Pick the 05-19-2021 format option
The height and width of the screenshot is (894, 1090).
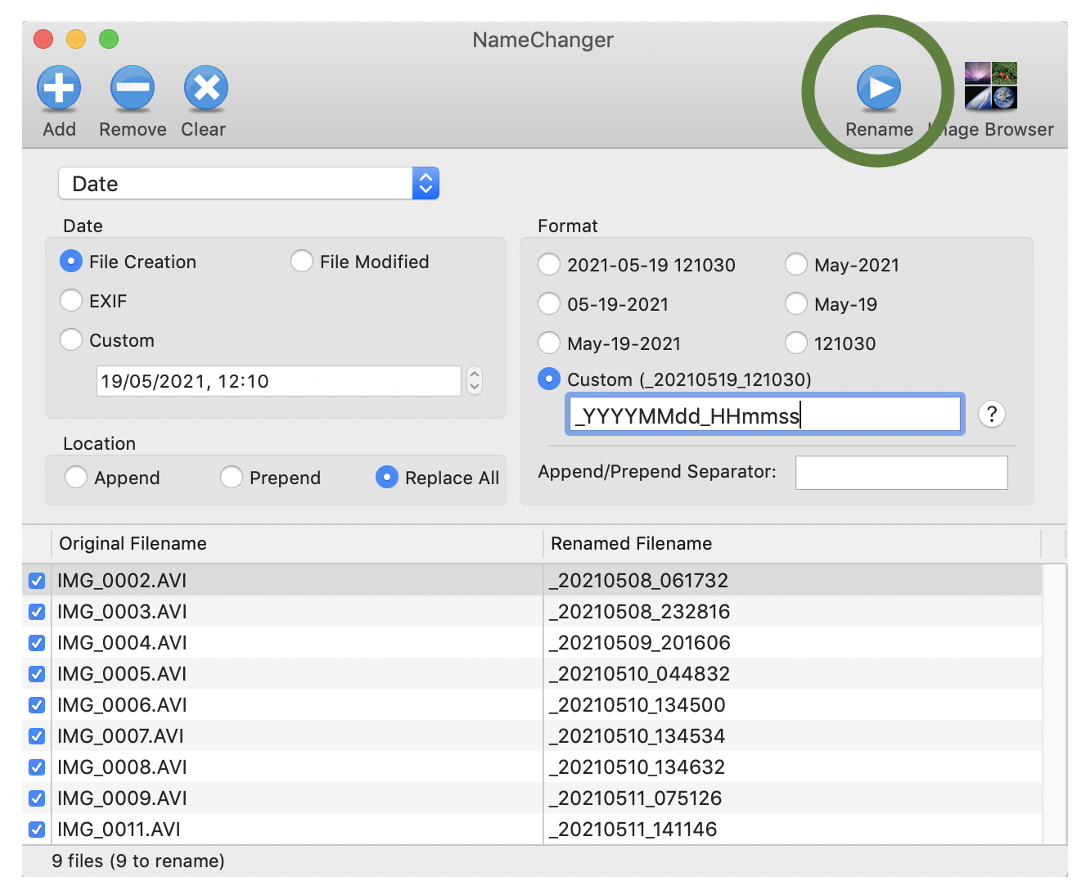tap(548, 304)
